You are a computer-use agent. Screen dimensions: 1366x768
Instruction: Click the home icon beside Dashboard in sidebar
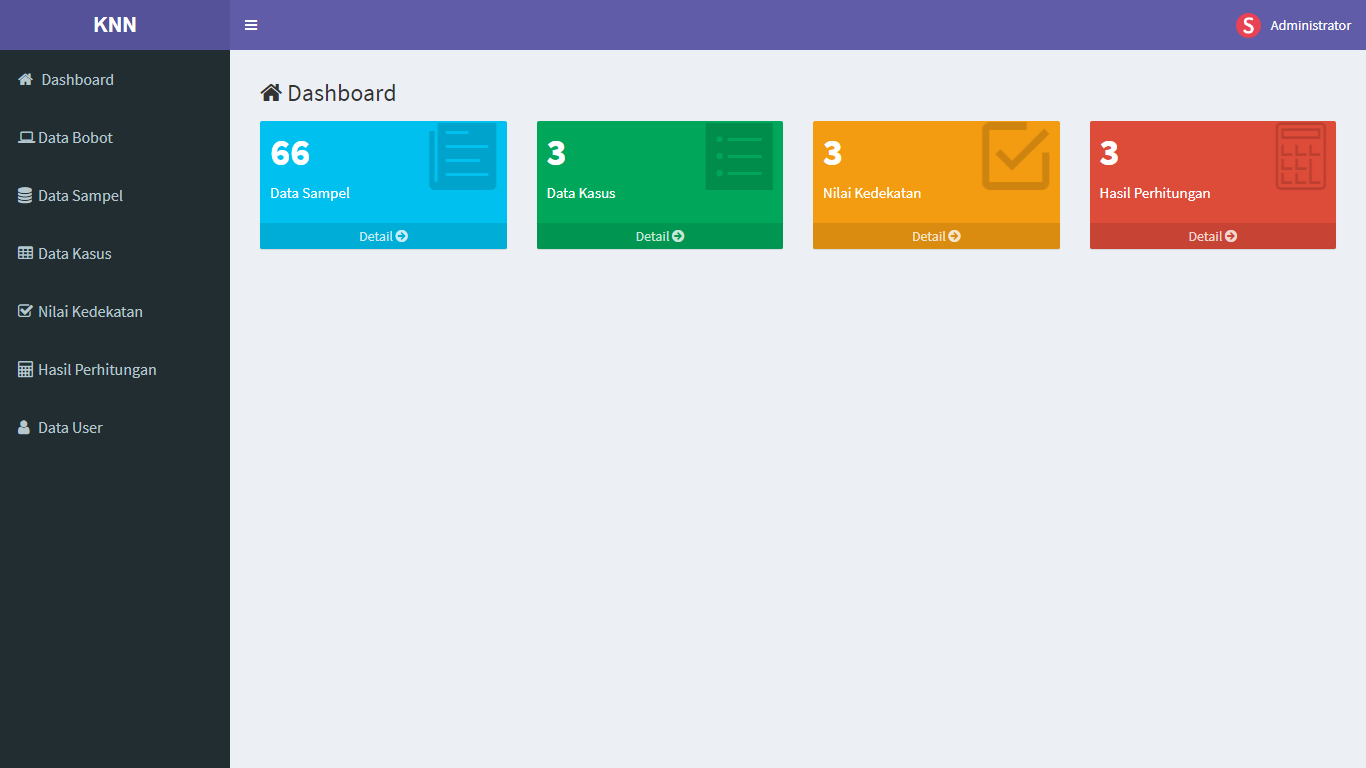(26, 79)
